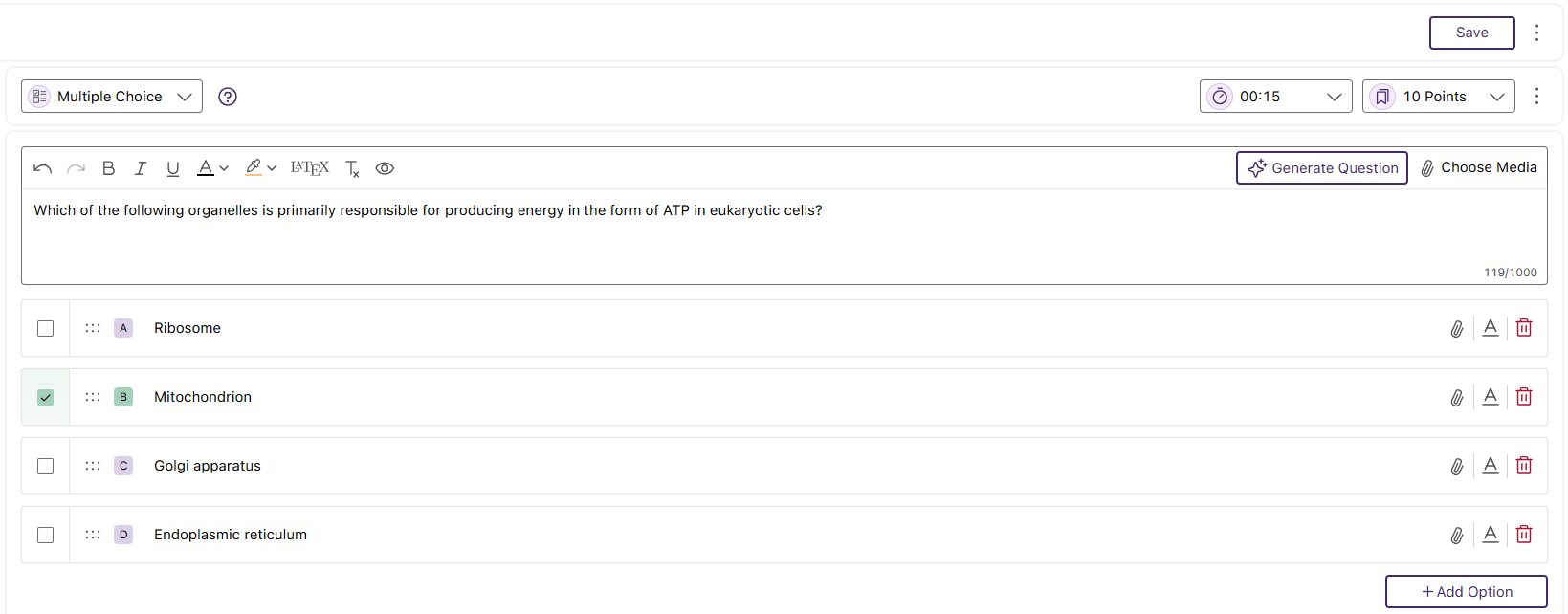Insert a LaTeX equation
Image resolution: width=1568 pixels, height=614 pixels.
click(x=309, y=168)
